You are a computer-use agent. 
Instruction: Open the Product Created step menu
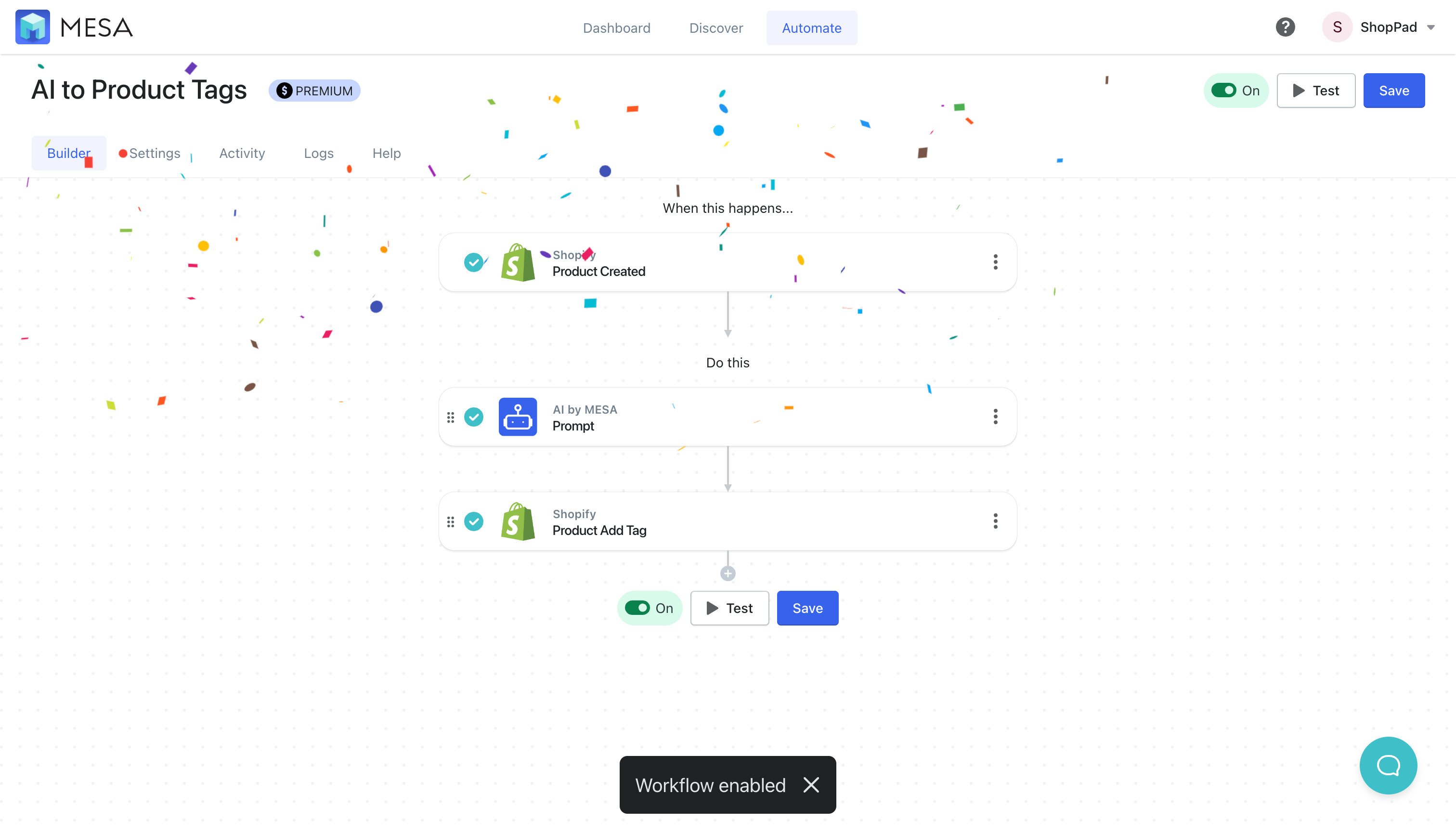click(995, 262)
